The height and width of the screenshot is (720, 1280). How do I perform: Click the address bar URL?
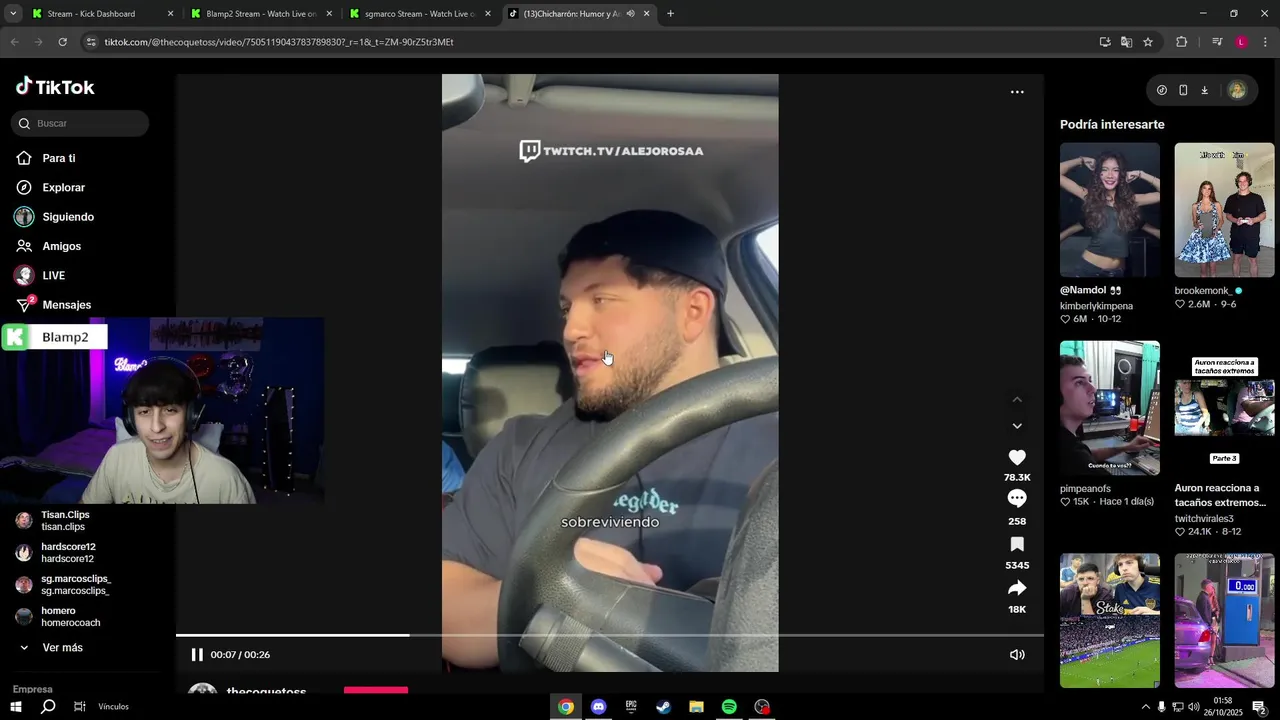279,42
